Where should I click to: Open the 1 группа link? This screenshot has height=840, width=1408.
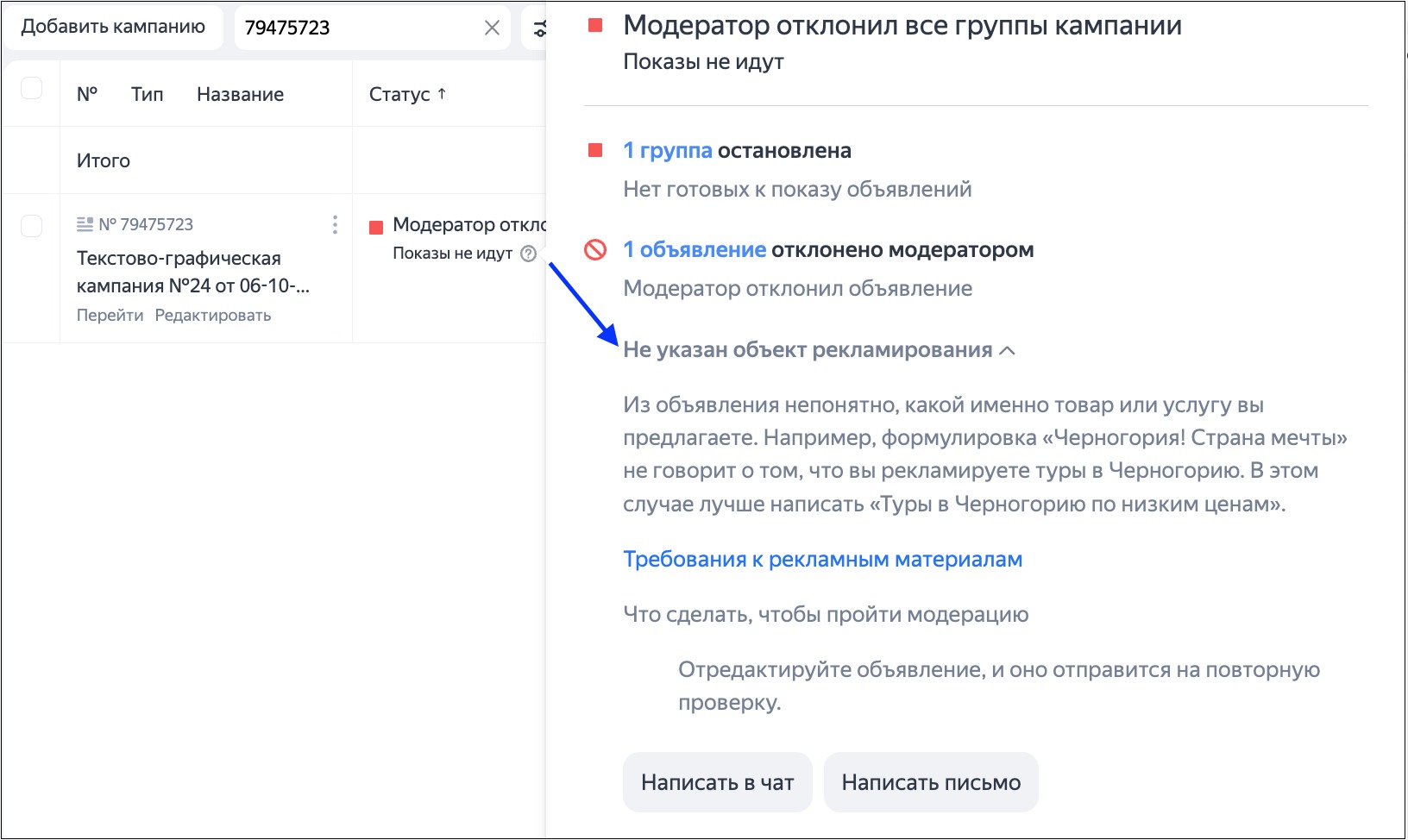668,150
